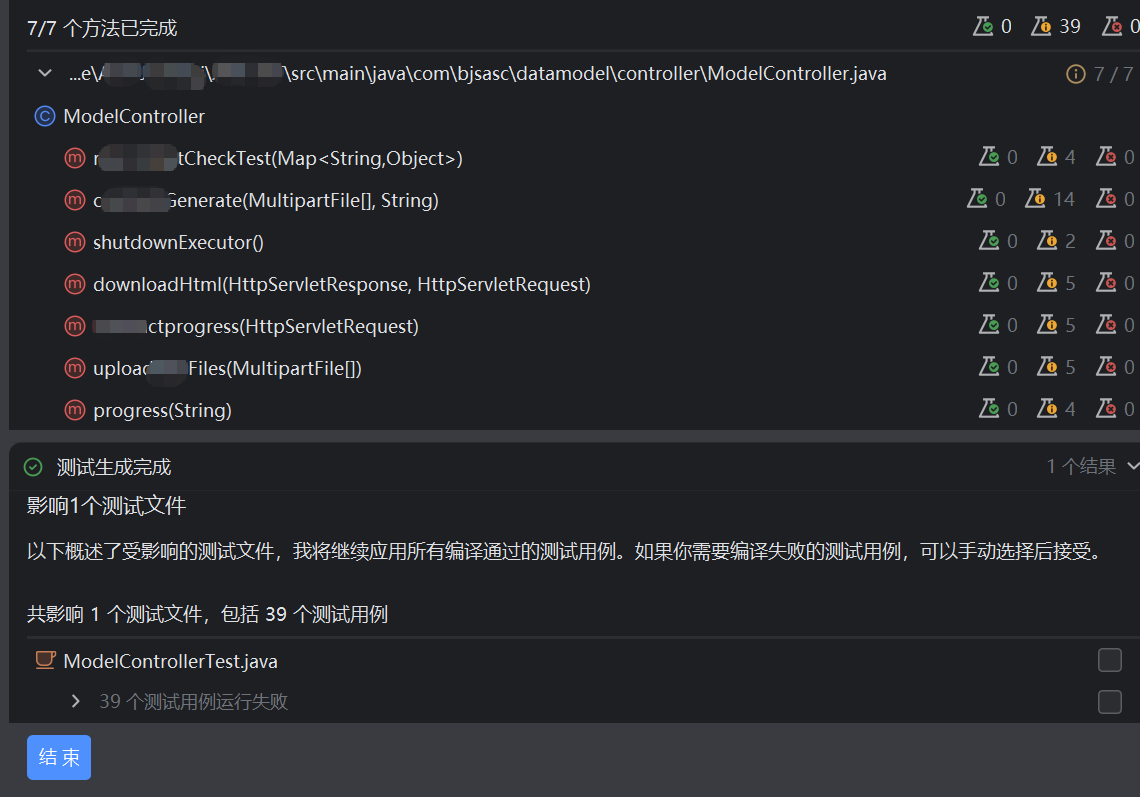Click the info icon showing 7/7
This screenshot has height=797, width=1140.
pos(1076,73)
